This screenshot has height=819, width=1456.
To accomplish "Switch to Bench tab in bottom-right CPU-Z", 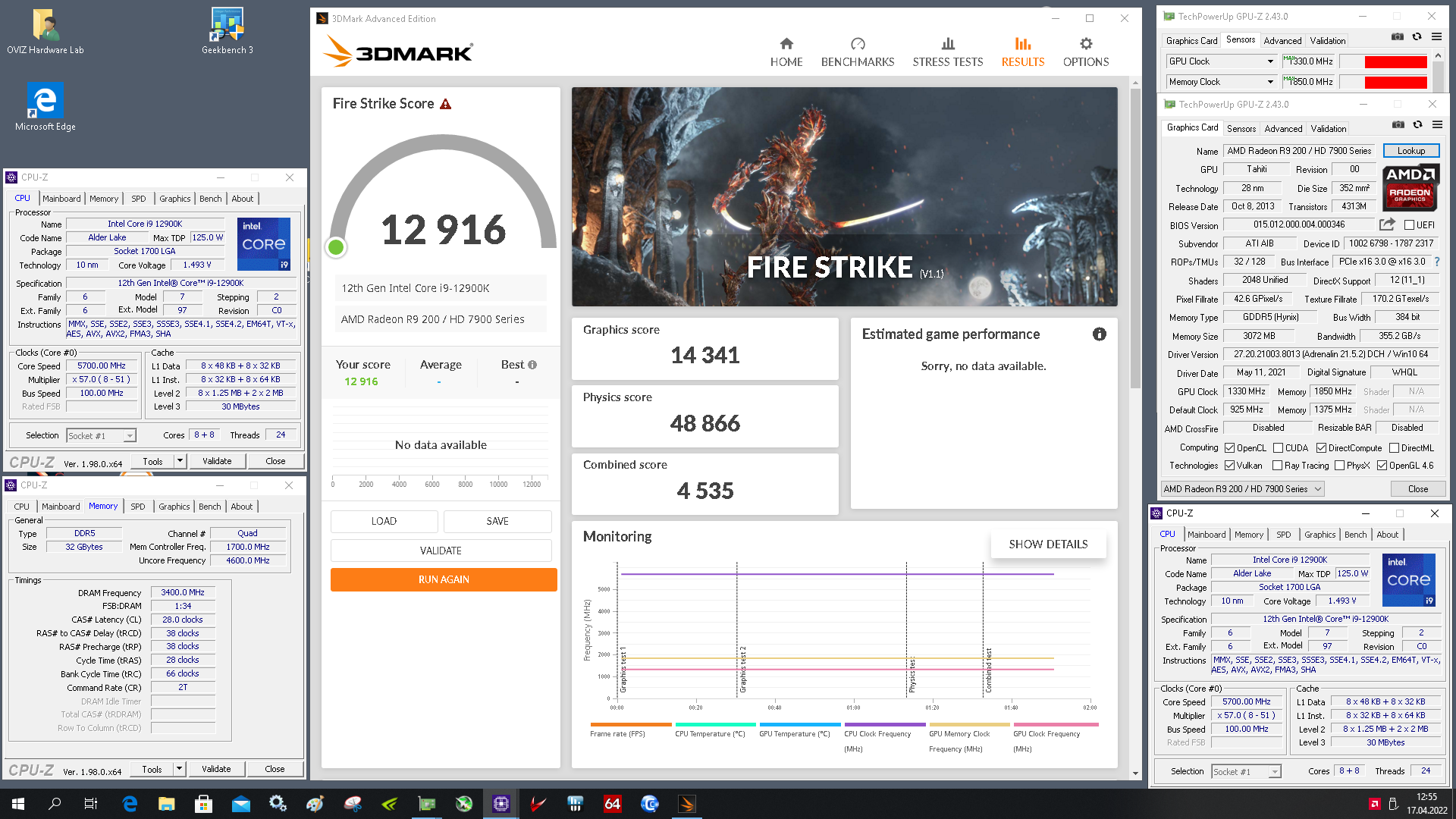I will [x=1355, y=535].
